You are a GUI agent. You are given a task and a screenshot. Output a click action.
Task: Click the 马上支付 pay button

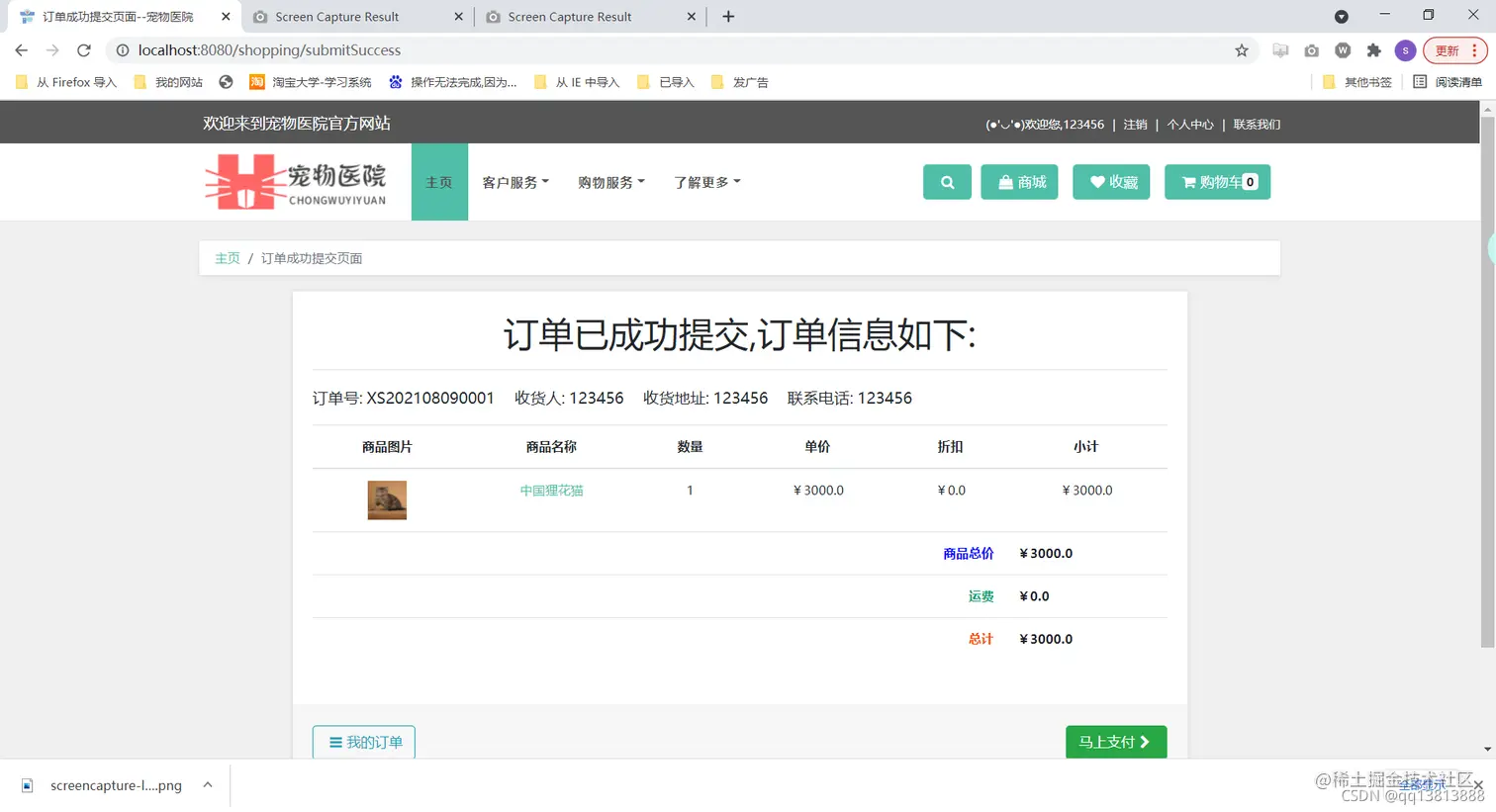pos(1116,742)
